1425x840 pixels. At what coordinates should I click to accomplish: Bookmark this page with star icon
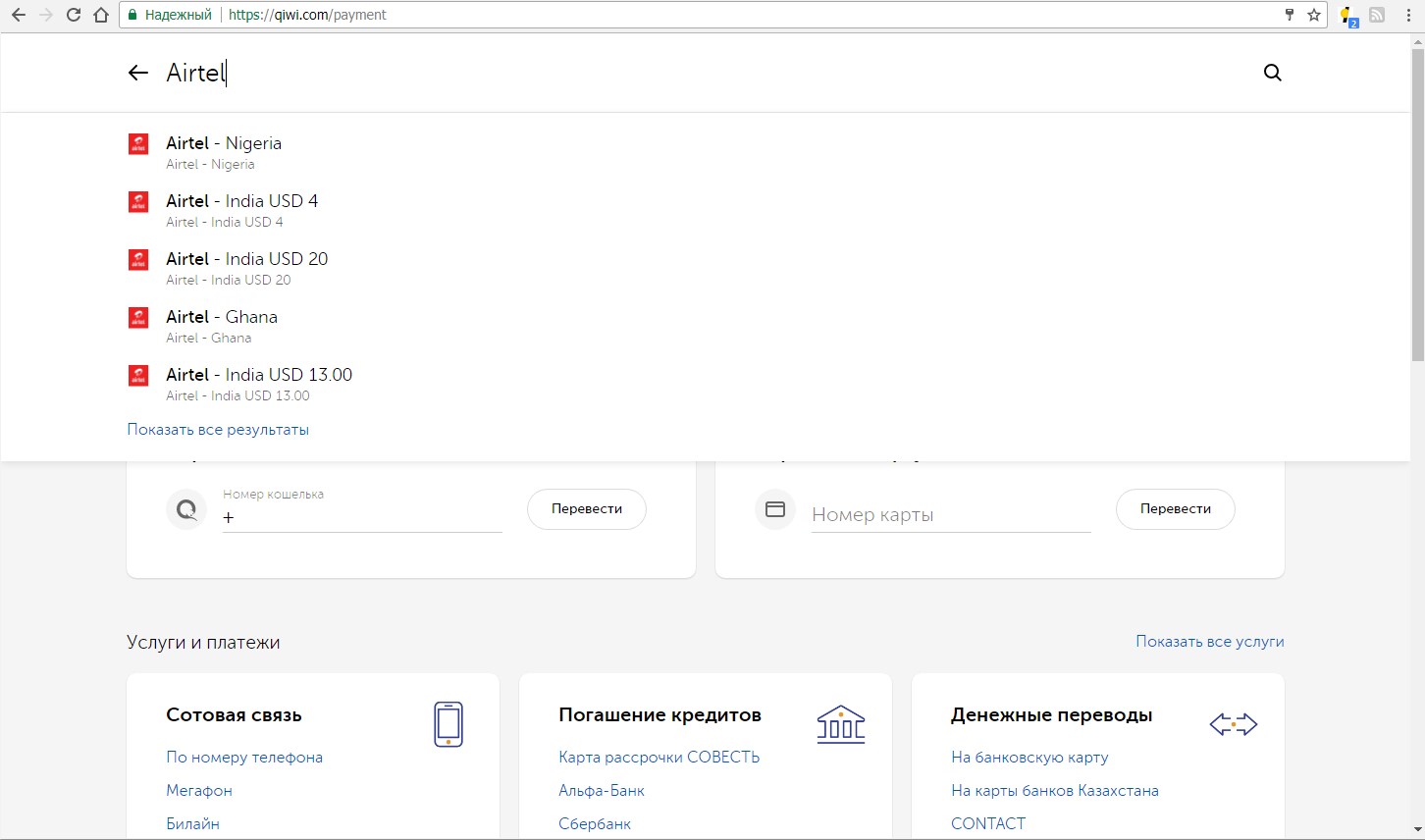click(1314, 15)
